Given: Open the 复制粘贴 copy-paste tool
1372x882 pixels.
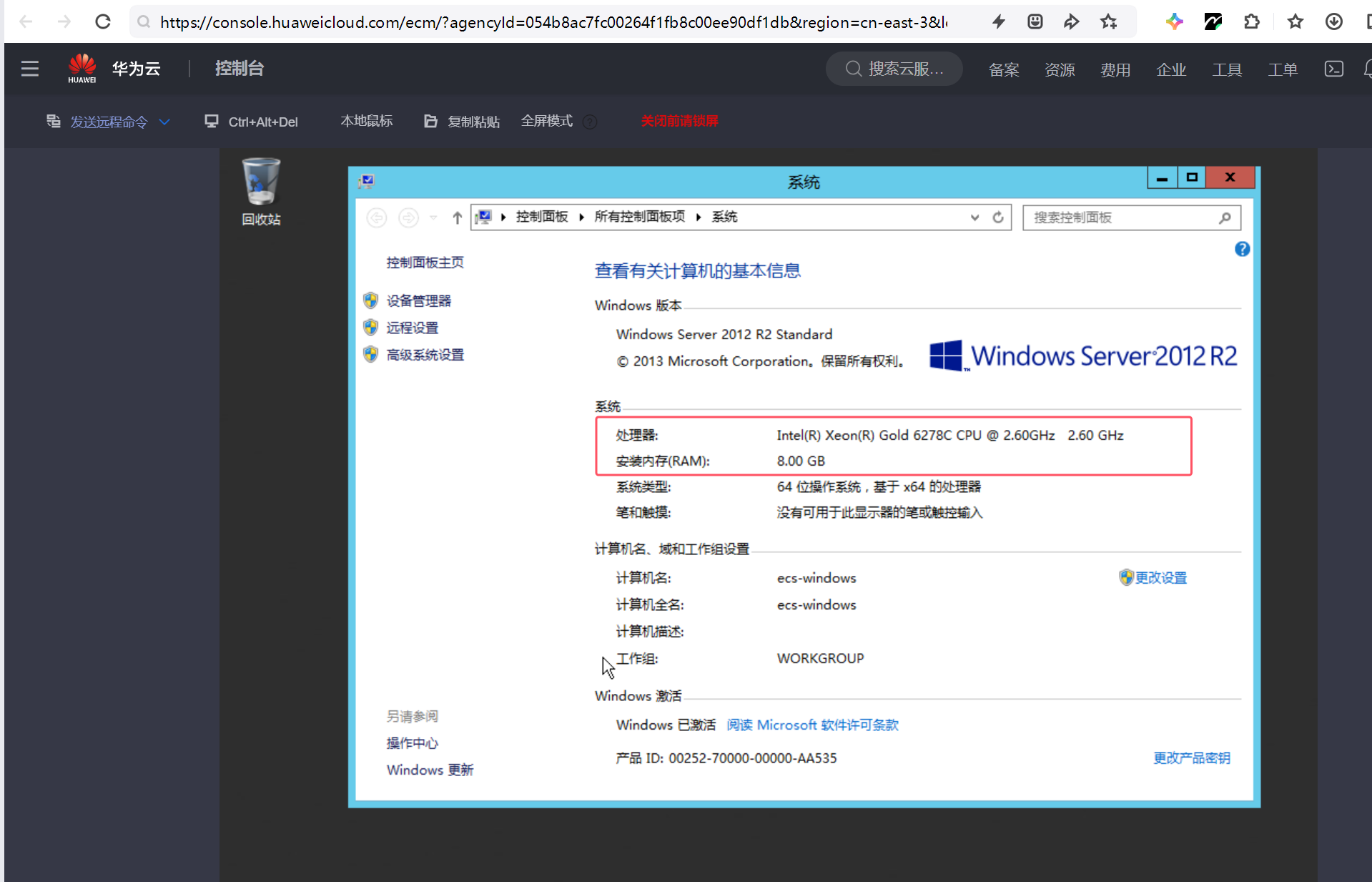Looking at the screenshot, I should 462,122.
